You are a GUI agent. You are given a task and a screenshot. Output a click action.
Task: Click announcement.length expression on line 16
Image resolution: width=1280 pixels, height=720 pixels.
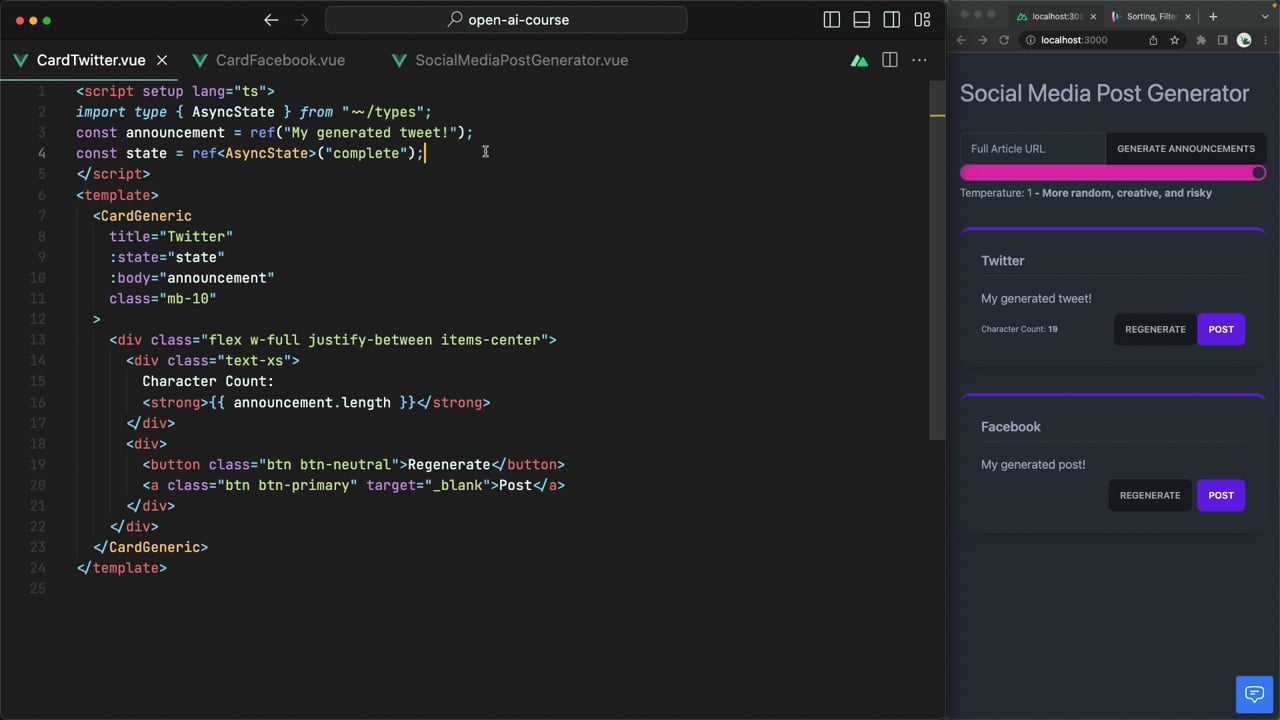point(312,402)
